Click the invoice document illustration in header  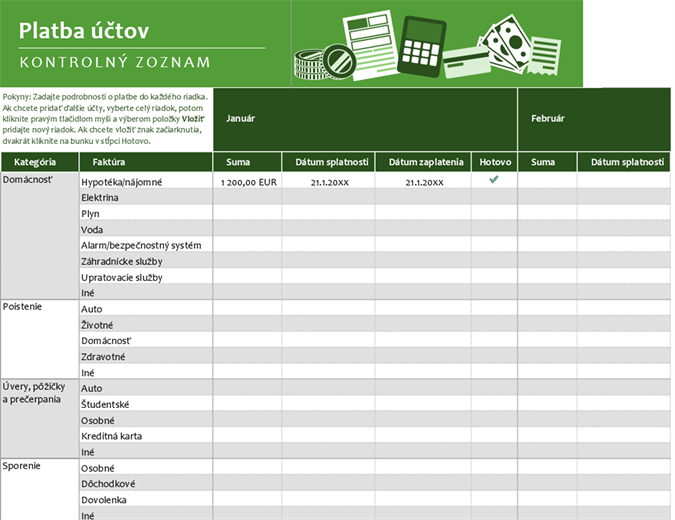click(371, 45)
